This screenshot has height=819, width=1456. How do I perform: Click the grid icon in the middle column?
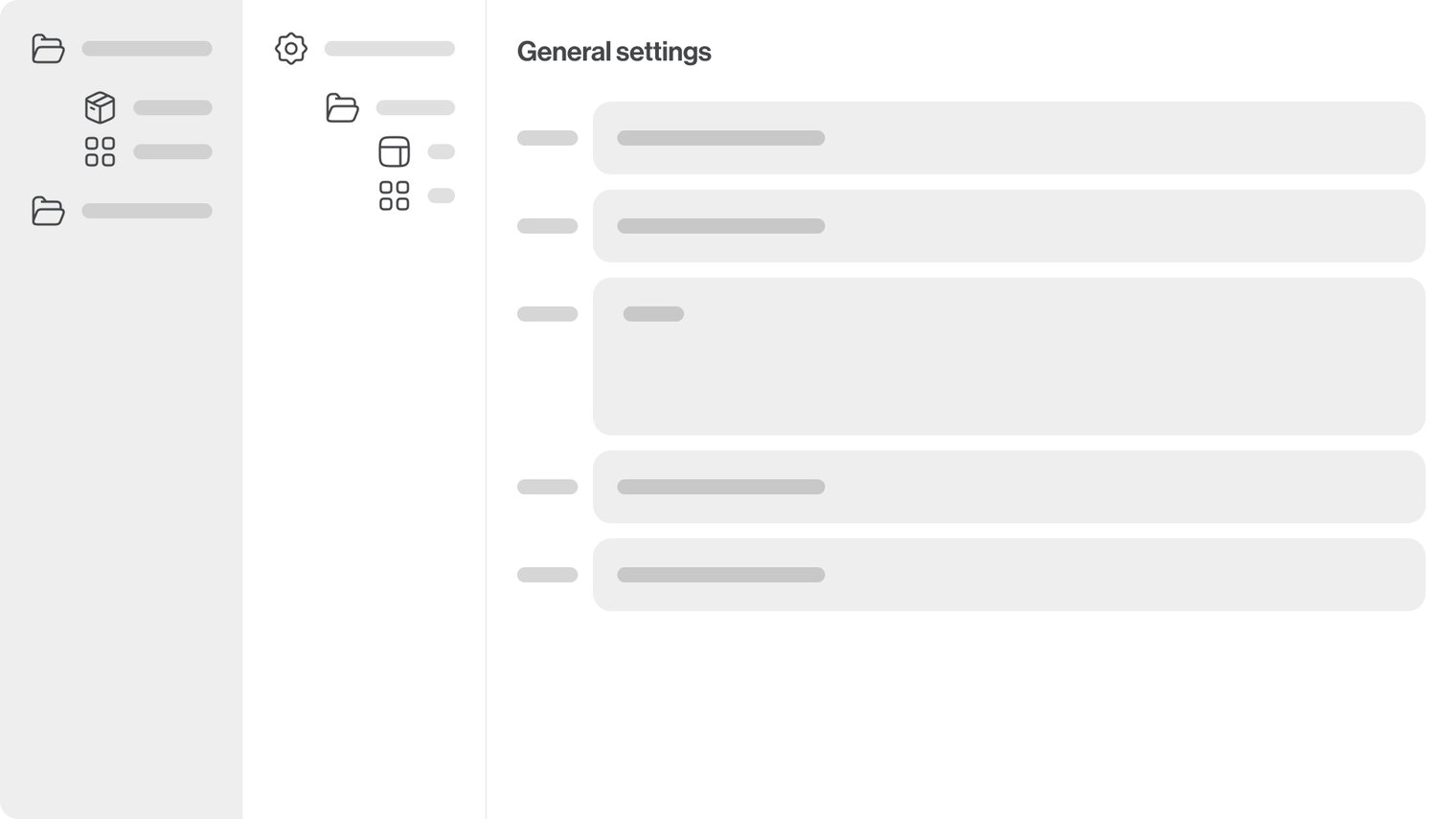(394, 195)
